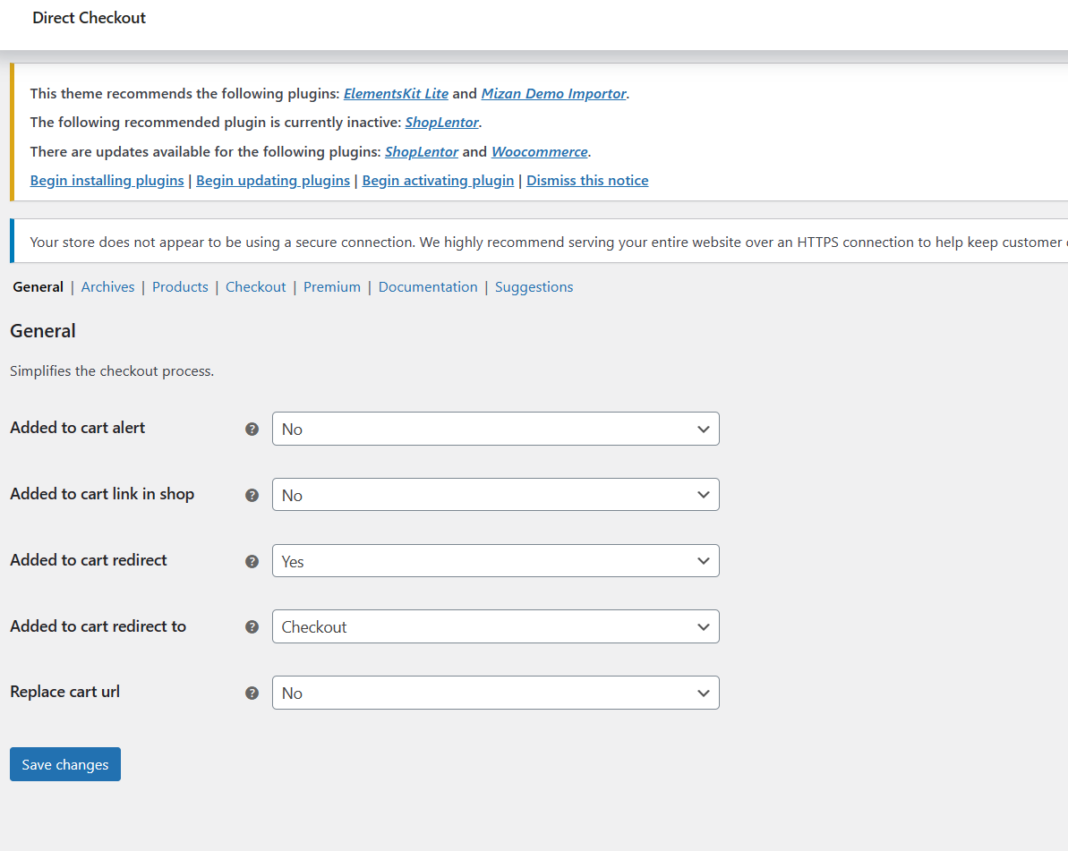Save changes to the settings

(x=65, y=764)
